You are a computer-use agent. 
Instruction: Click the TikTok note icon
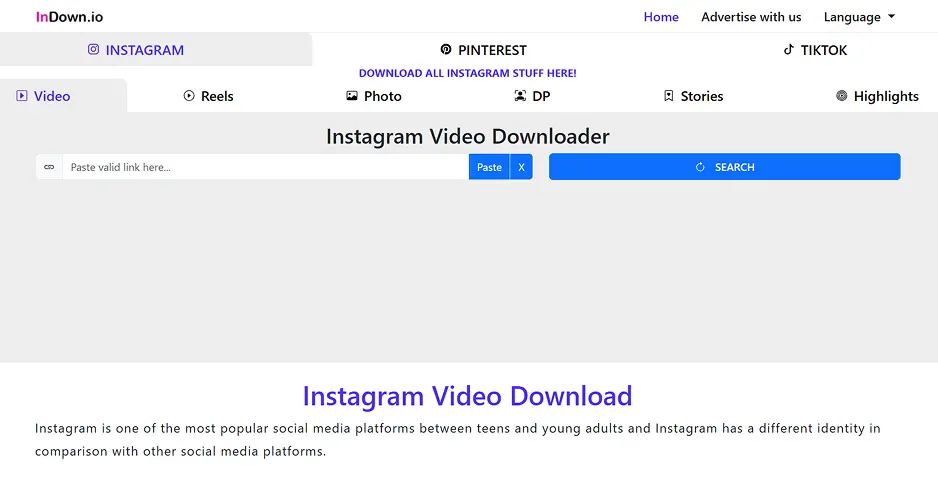788,49
